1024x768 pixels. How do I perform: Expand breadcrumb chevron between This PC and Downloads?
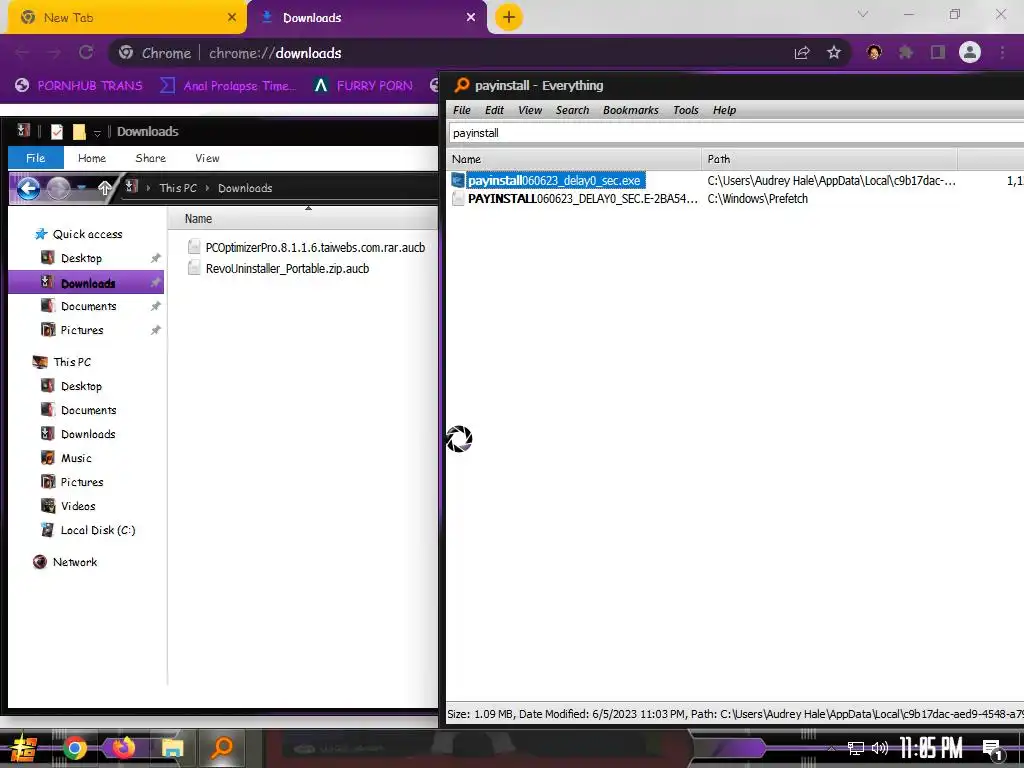click(x=208, y=188)
